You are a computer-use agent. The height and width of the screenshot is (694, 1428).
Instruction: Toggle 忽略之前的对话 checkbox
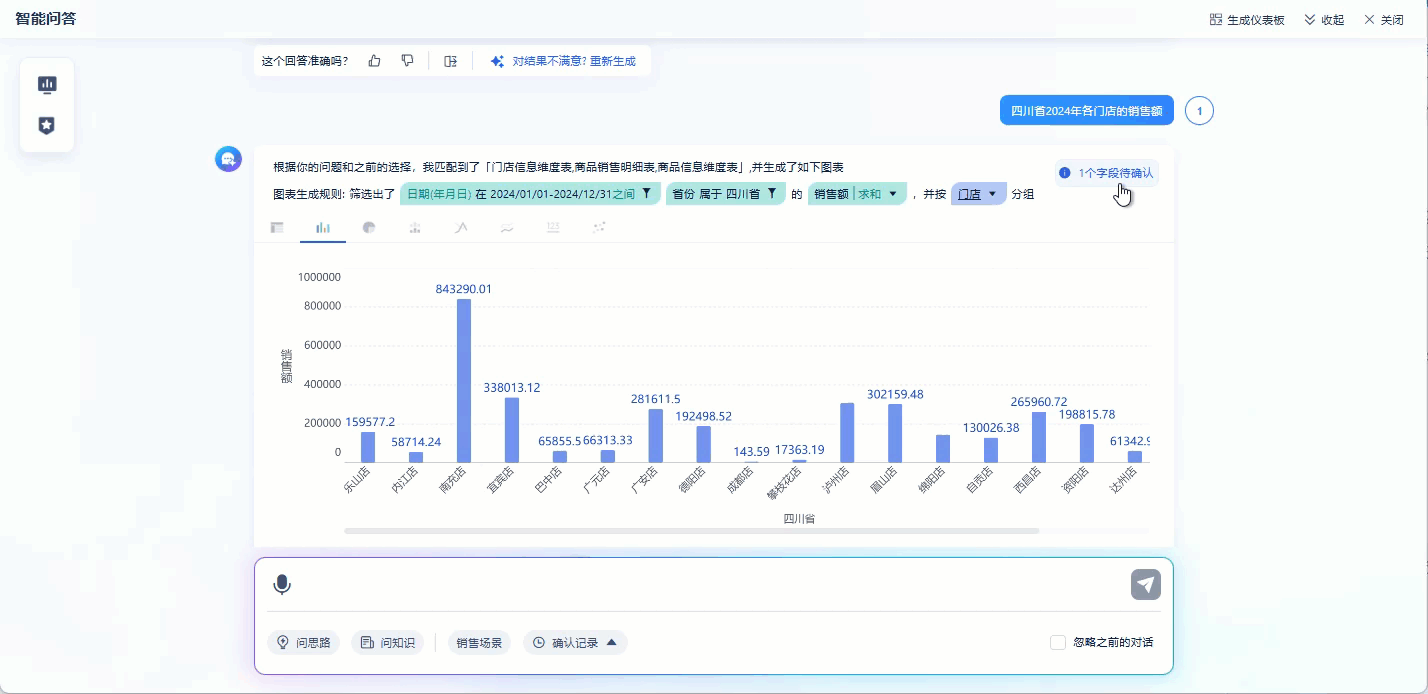tap(1058, 642)
